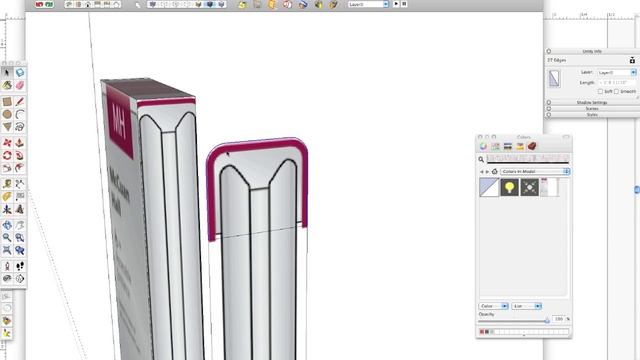Screen dimensions: 640x360
Task: Click the home button in Colors panel
Action: tap(495, 171)
